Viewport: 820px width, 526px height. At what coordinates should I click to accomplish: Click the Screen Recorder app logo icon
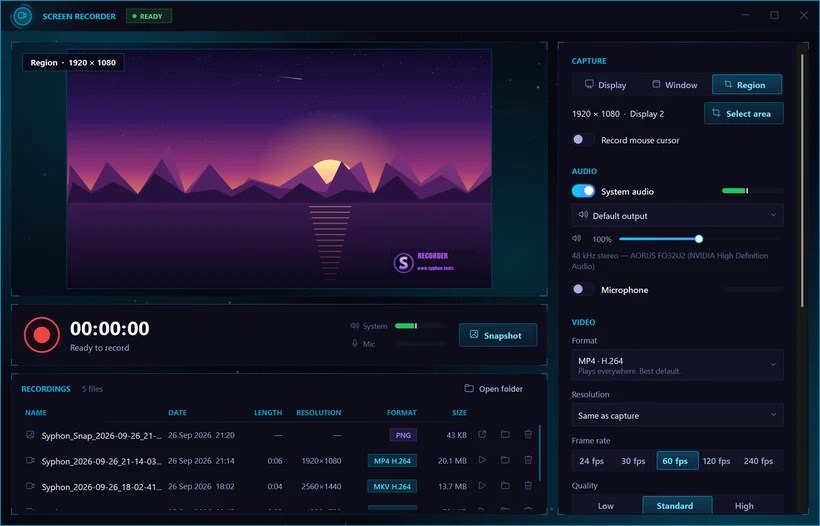[x=22, y=16]
